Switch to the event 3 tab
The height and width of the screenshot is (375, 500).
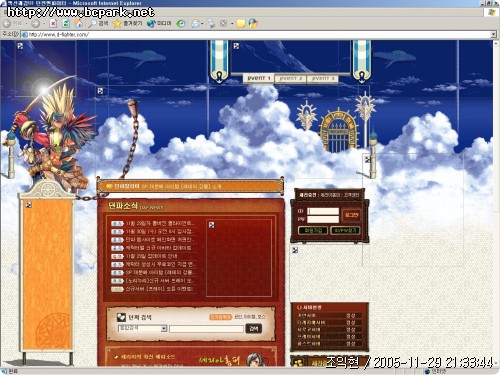(x=322, y=79)
